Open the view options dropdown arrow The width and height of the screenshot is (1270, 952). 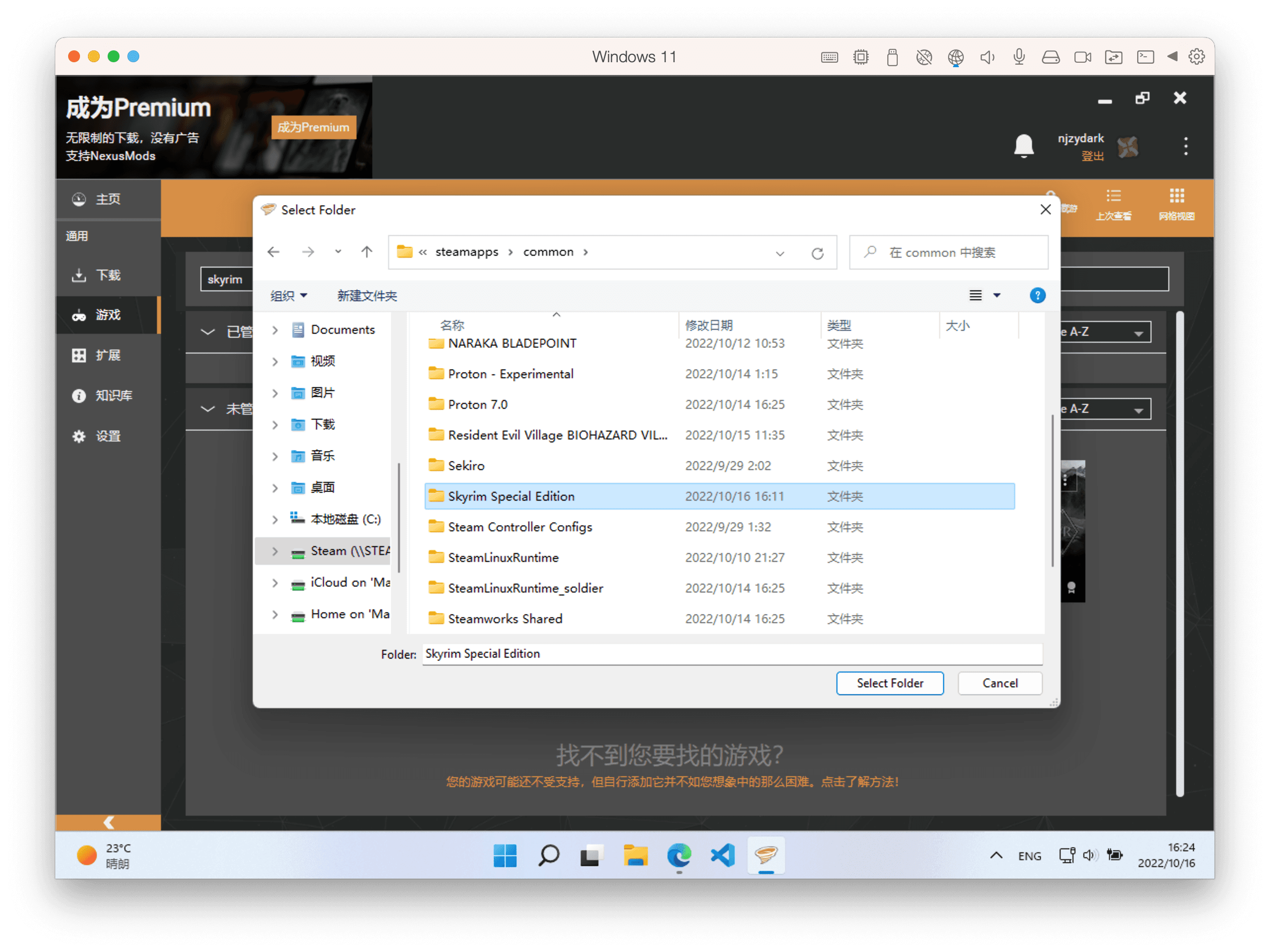pos(997,296)
